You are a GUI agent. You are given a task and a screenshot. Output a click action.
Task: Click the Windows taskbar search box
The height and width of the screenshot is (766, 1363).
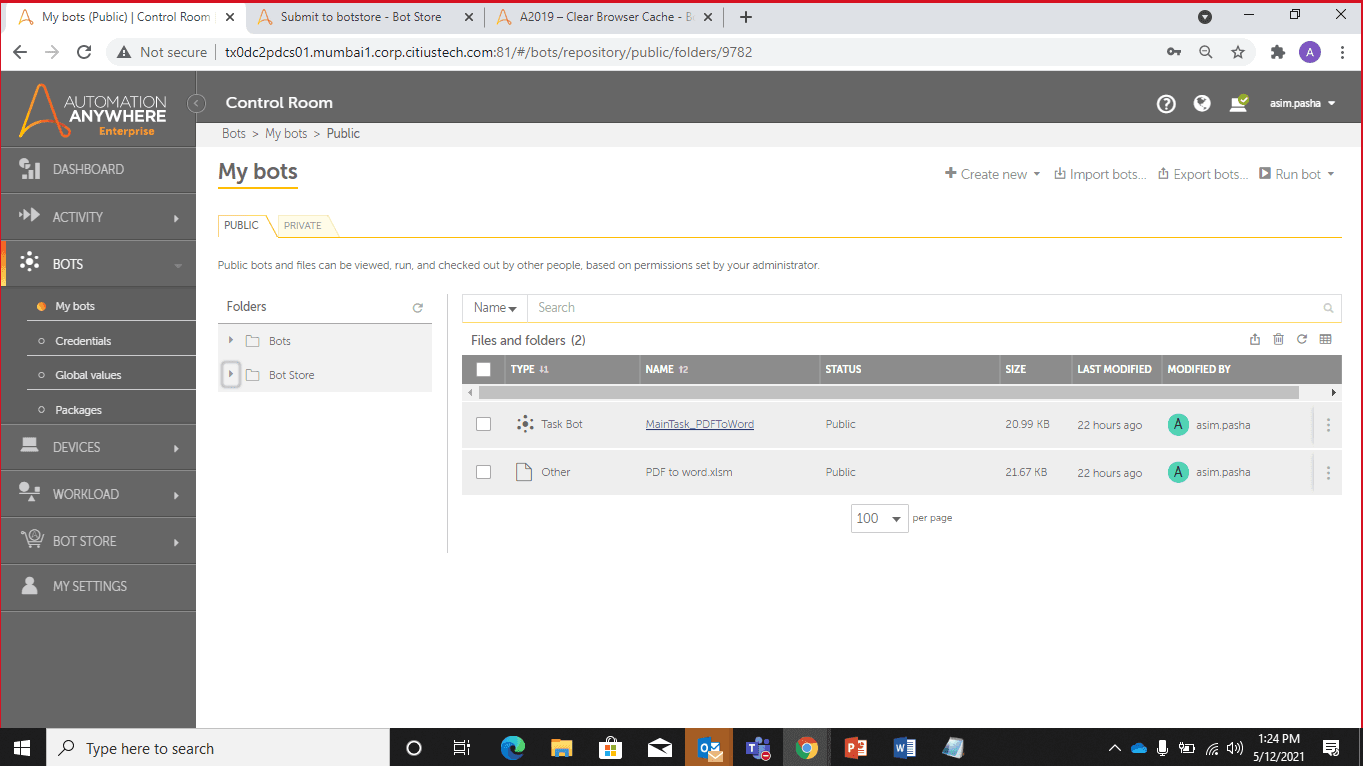(x=217, y=748)
